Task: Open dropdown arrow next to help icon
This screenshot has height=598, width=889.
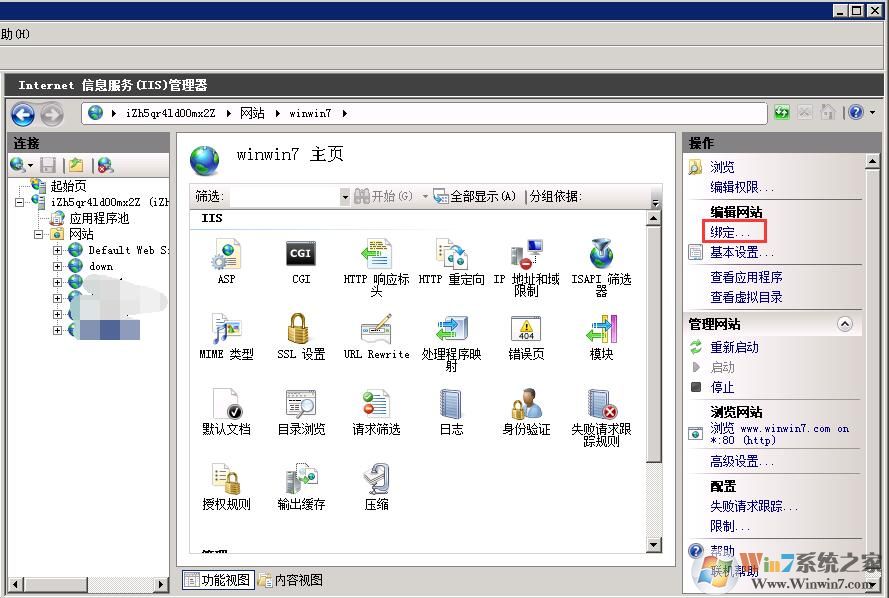Action: pos(873,112)
